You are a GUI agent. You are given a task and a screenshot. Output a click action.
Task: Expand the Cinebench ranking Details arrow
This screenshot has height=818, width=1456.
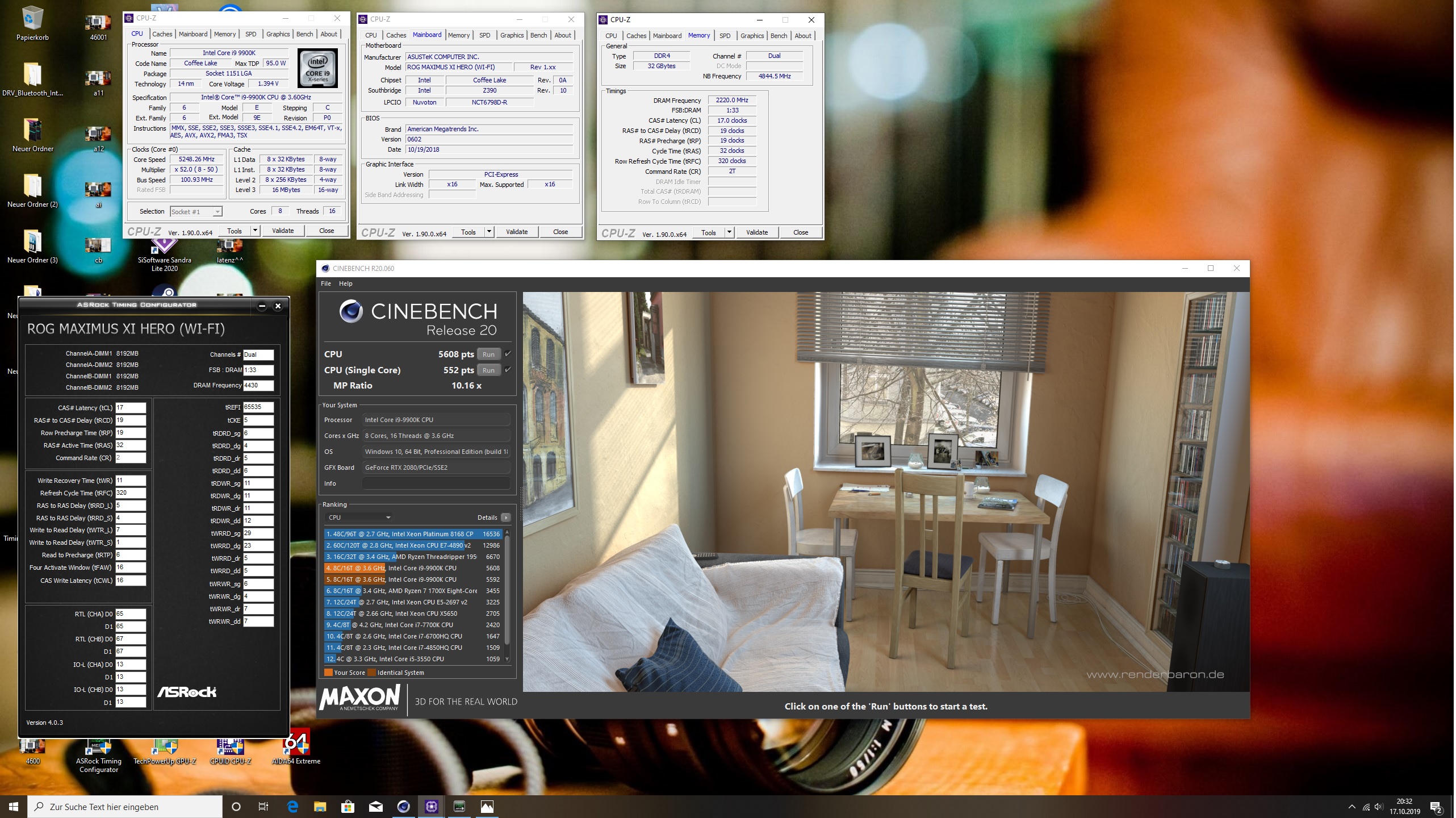click(506, 517)
